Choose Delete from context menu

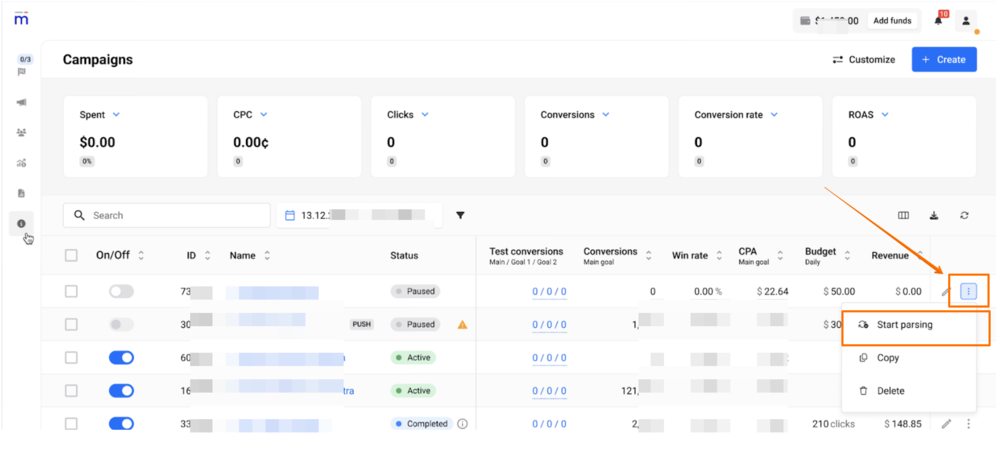[x=908, y=390]
